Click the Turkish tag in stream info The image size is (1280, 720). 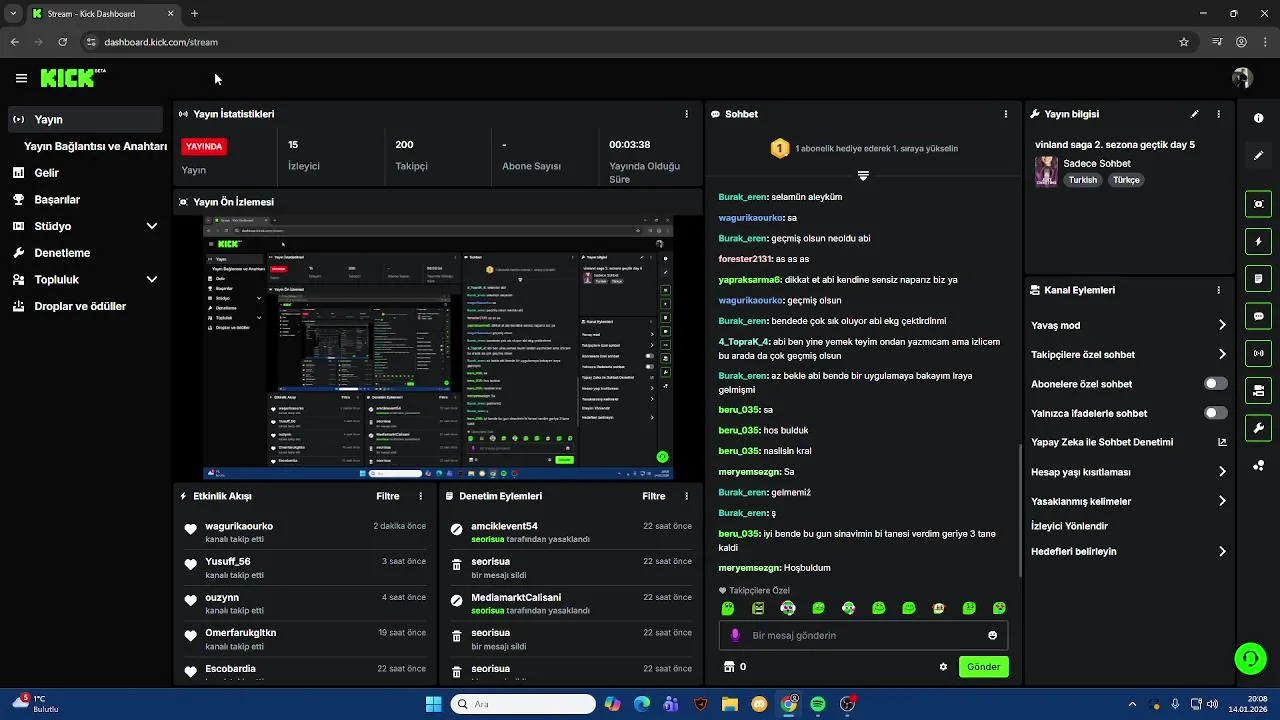click(x=1082, y=180)
